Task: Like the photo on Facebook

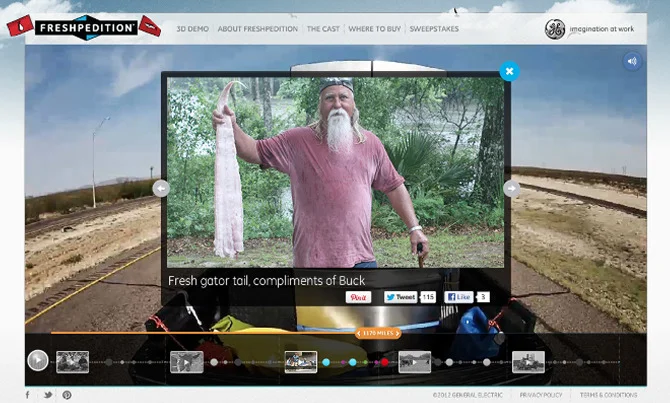Action: pyautogui.click(x=458, y=297)
